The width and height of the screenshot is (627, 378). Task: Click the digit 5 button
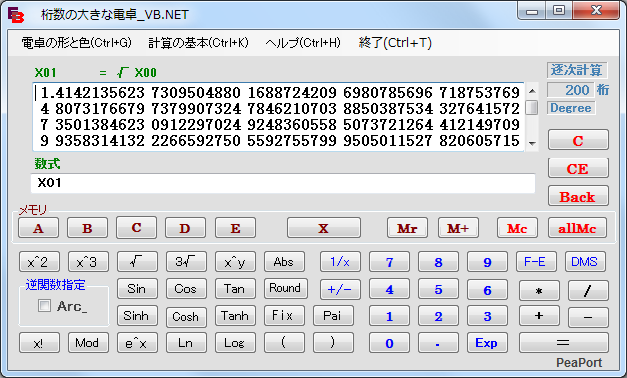pos(438,289)
